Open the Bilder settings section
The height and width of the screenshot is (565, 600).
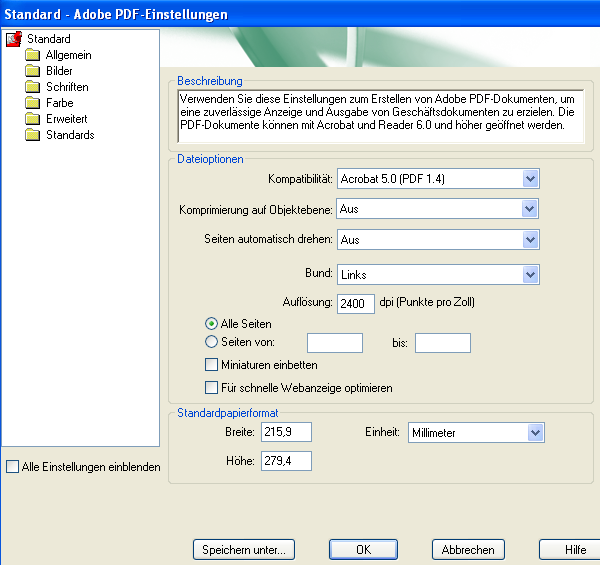(x=59, y=71)
